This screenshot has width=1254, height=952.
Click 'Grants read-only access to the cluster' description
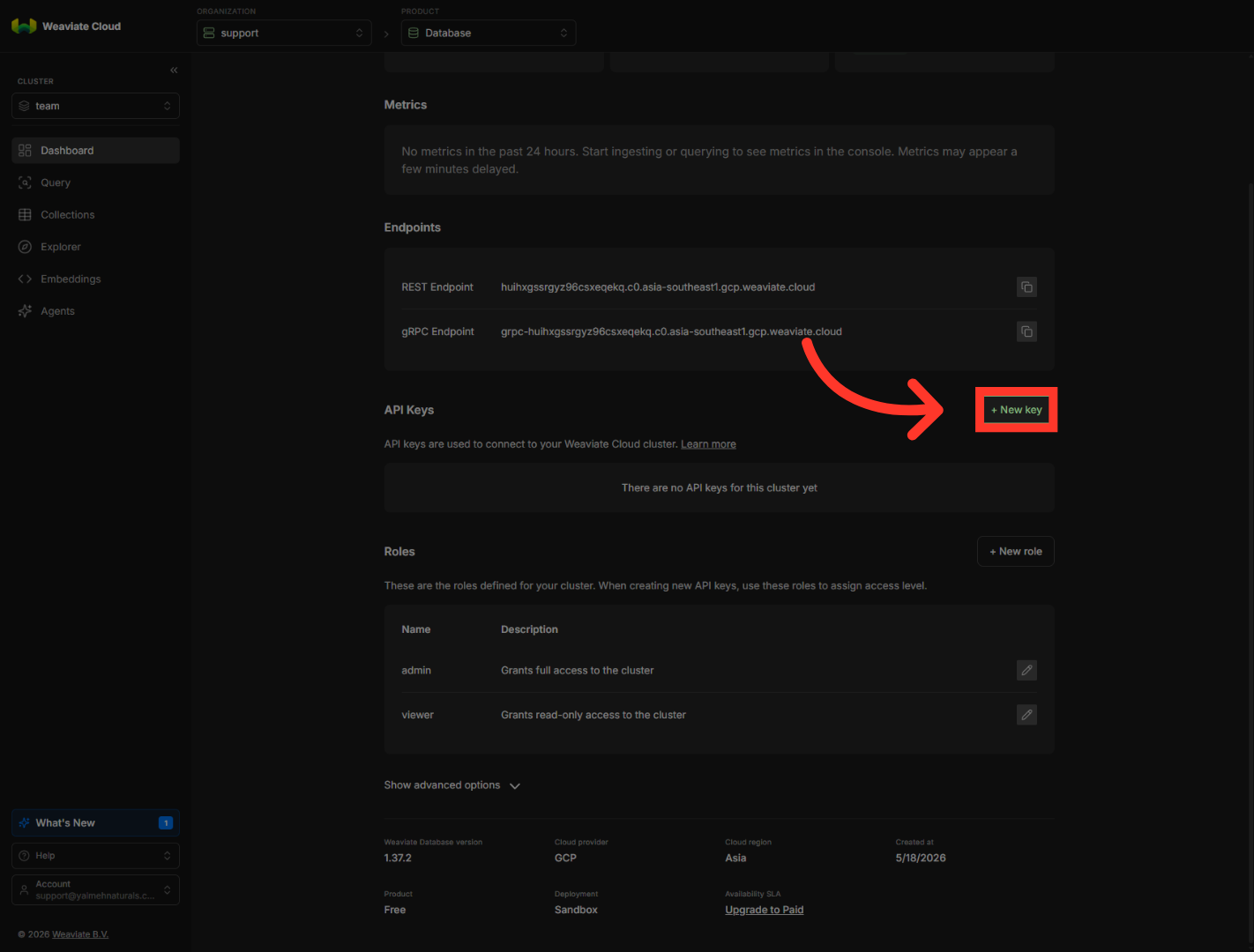tap(593, 715)
